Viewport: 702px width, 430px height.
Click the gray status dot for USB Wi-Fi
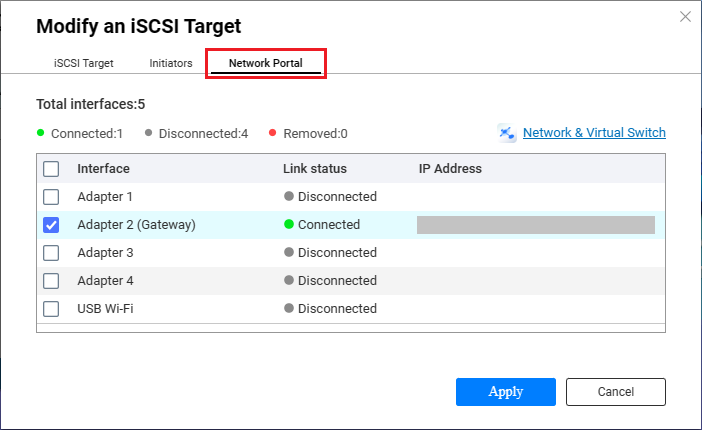(289, 308)
